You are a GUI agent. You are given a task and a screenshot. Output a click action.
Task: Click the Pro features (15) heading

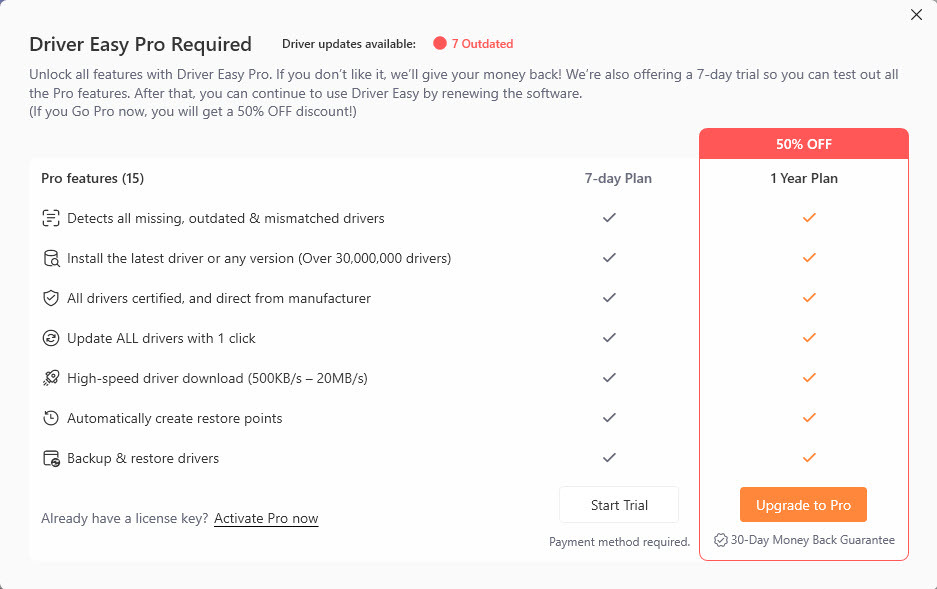[93, 178]
